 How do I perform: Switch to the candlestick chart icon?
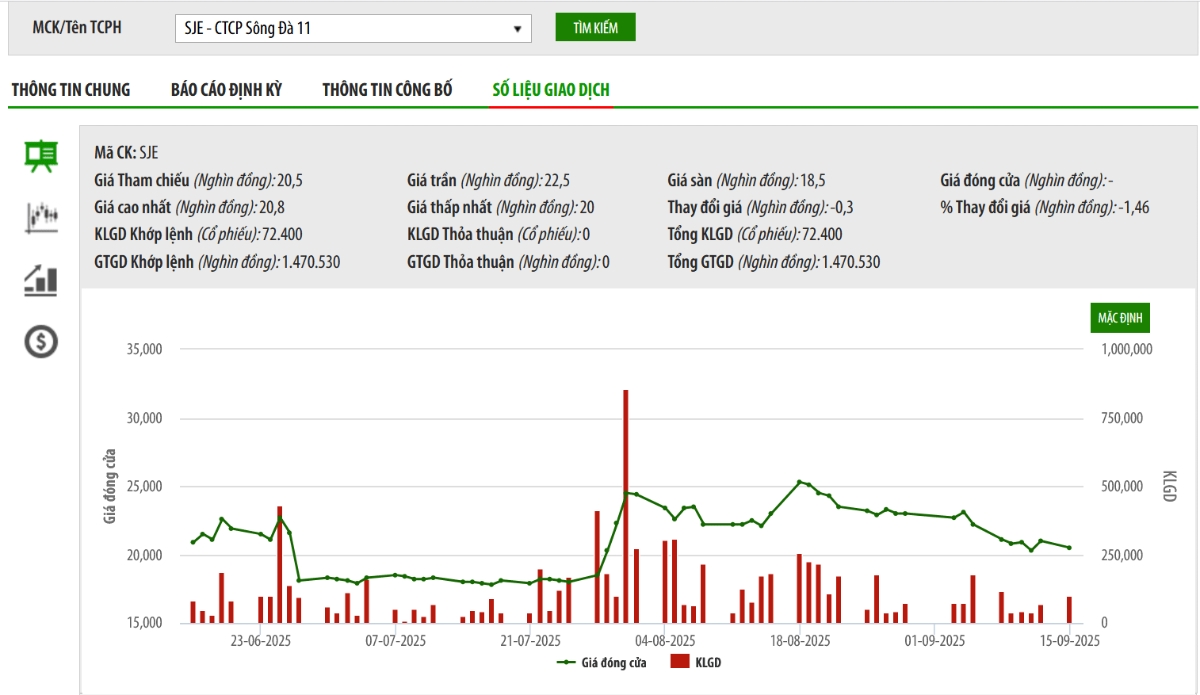pos(41,217)
